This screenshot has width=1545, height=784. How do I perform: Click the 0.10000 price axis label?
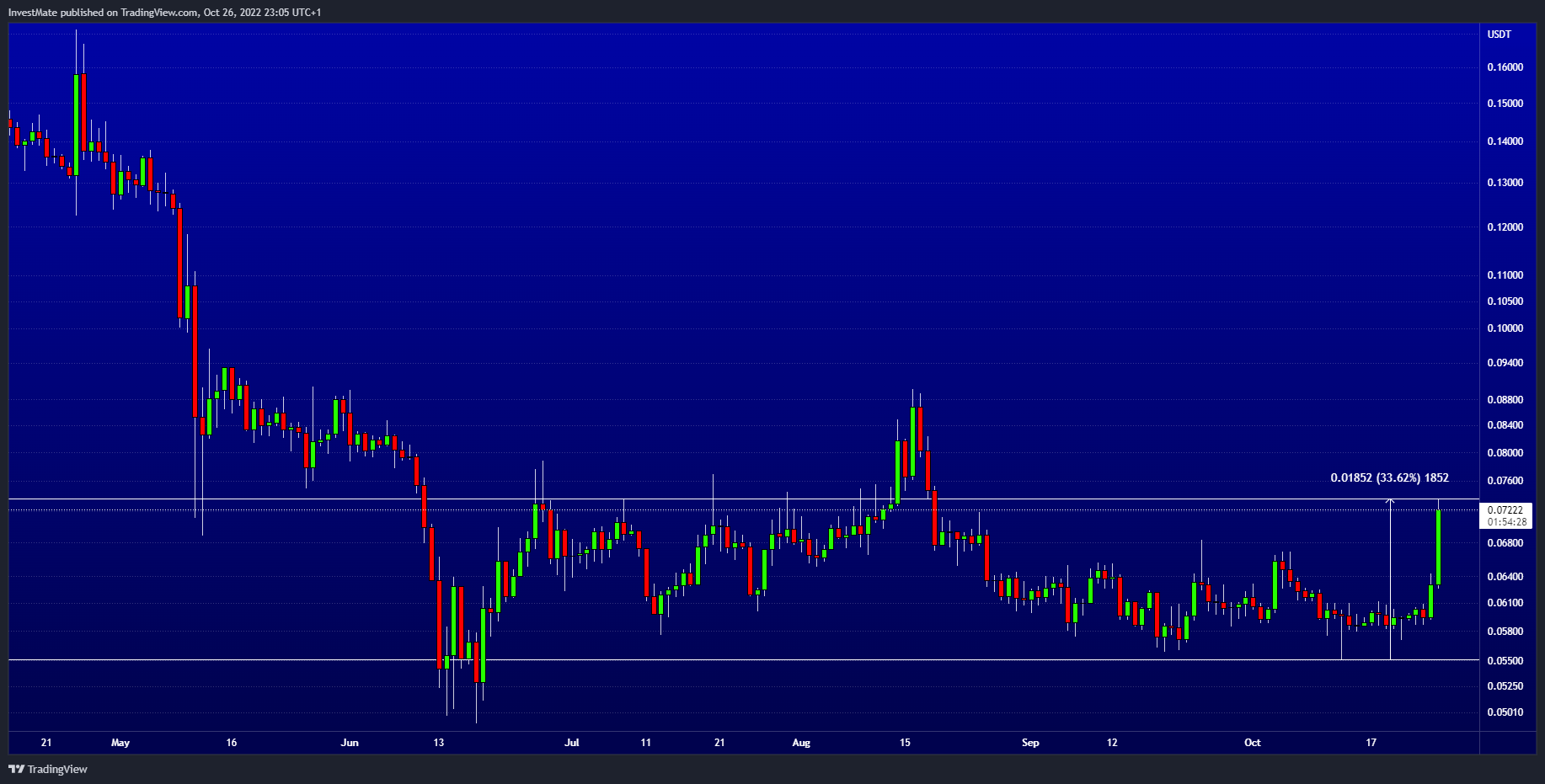[x=1505, y=328]
